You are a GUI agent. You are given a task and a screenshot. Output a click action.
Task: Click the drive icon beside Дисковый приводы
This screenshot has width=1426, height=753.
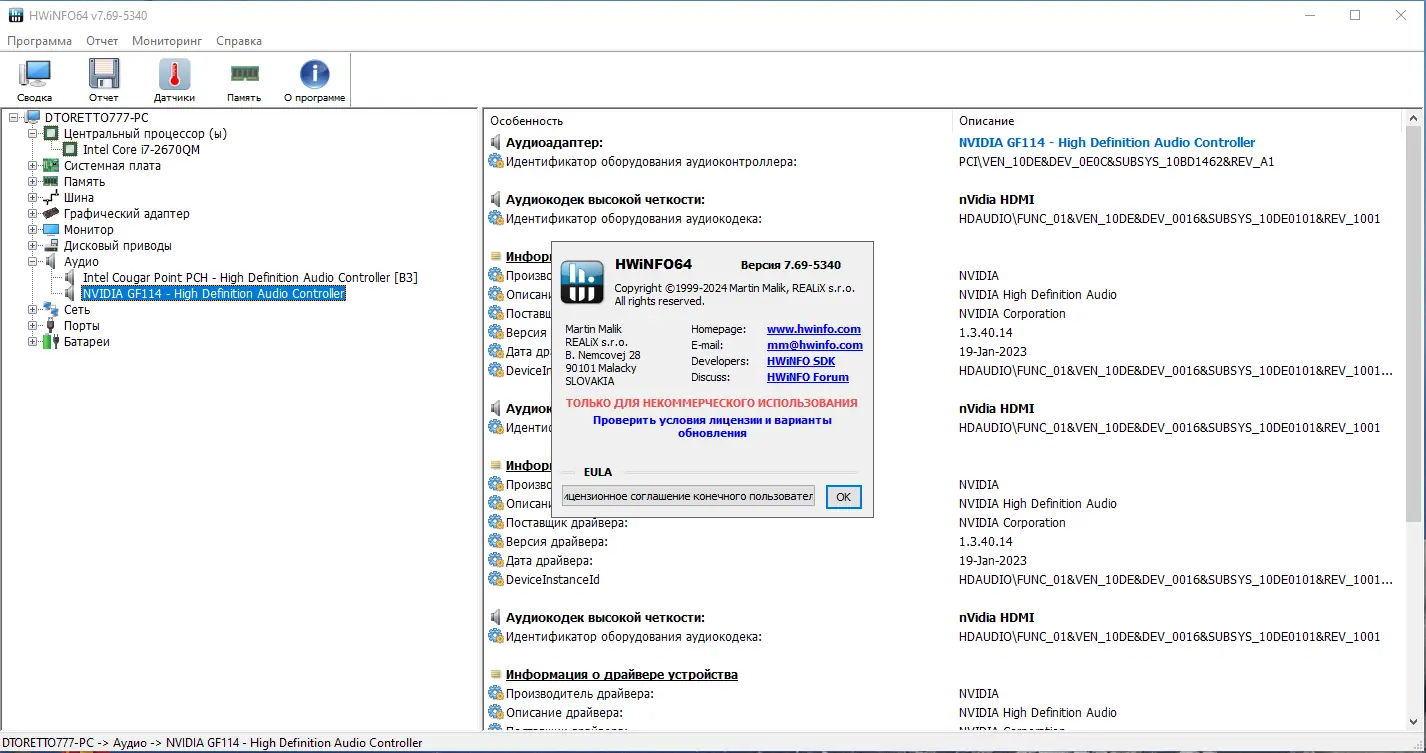51,246
